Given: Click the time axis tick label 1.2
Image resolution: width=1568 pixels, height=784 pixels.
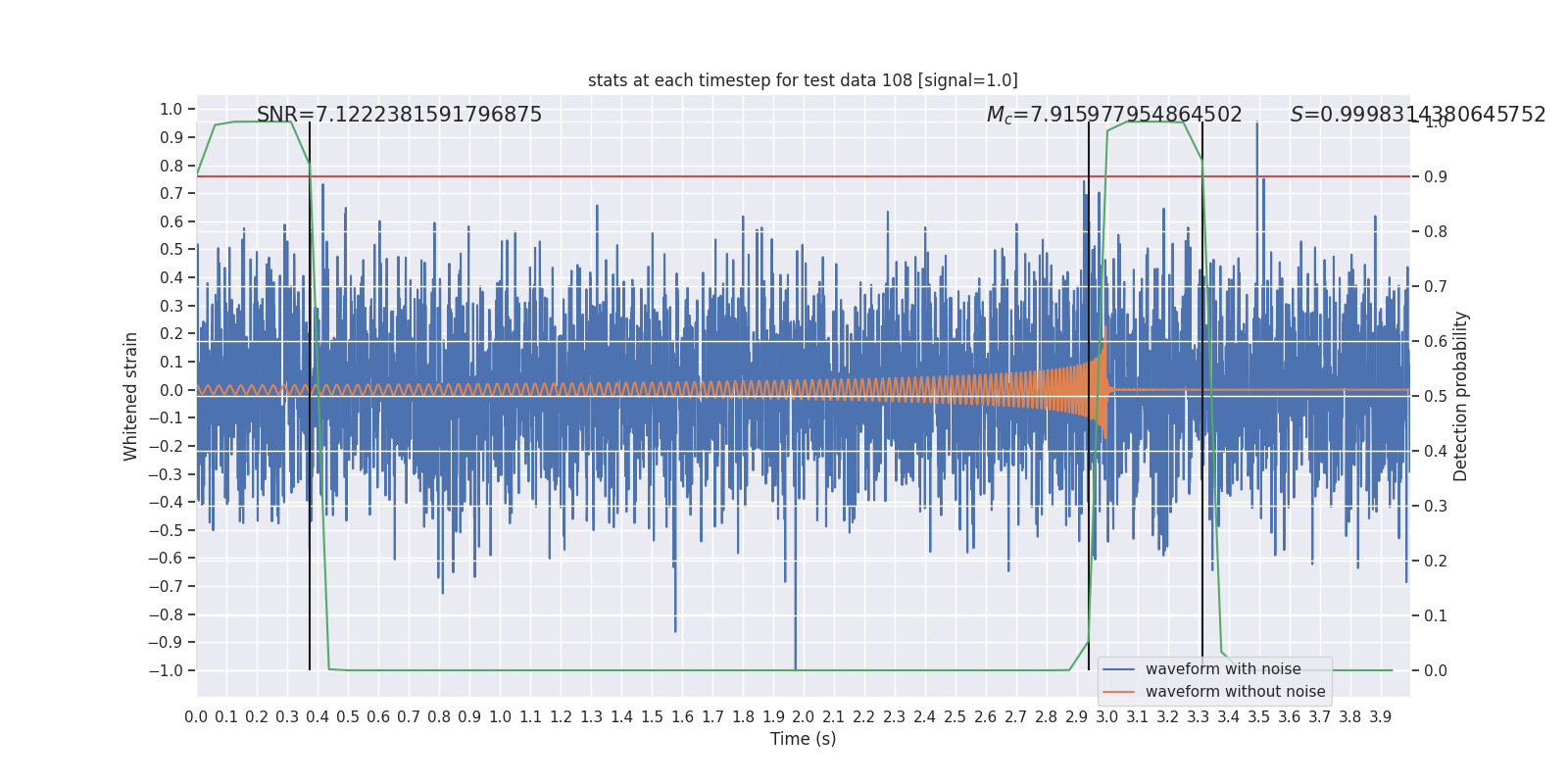Looking at the screenshot, I should 561,717.
